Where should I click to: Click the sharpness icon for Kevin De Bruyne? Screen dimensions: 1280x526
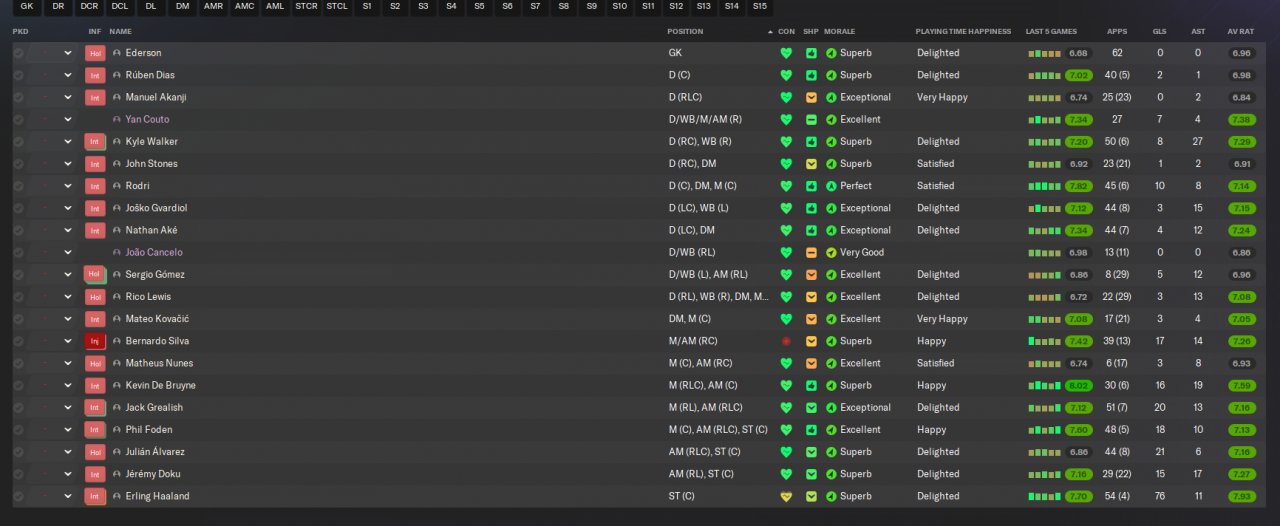[x=811, y=385]
